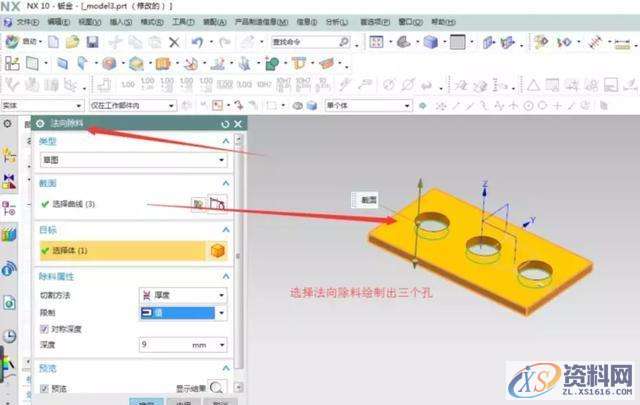Image resolution: width=640 pixels, height=405 pixels.
Task: Open the 文件(F) menu
Action: [x=27, y=22]
